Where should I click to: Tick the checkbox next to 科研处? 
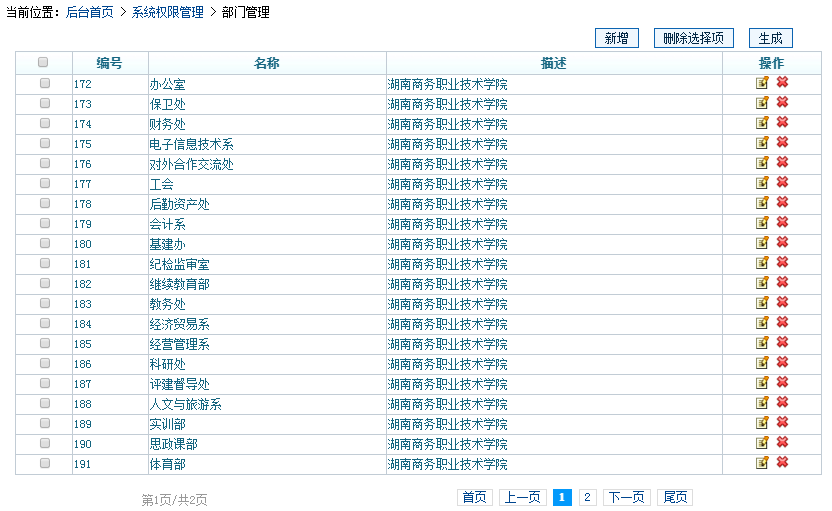(x=45, y=363)
